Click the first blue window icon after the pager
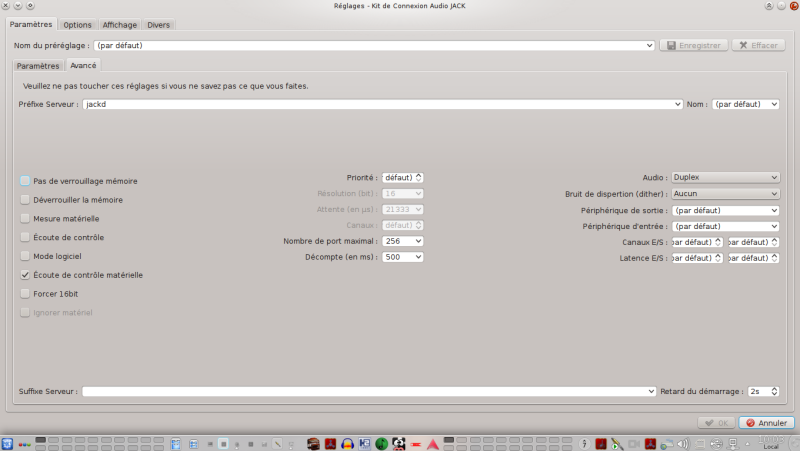800x451 pixels. [176, 444]
